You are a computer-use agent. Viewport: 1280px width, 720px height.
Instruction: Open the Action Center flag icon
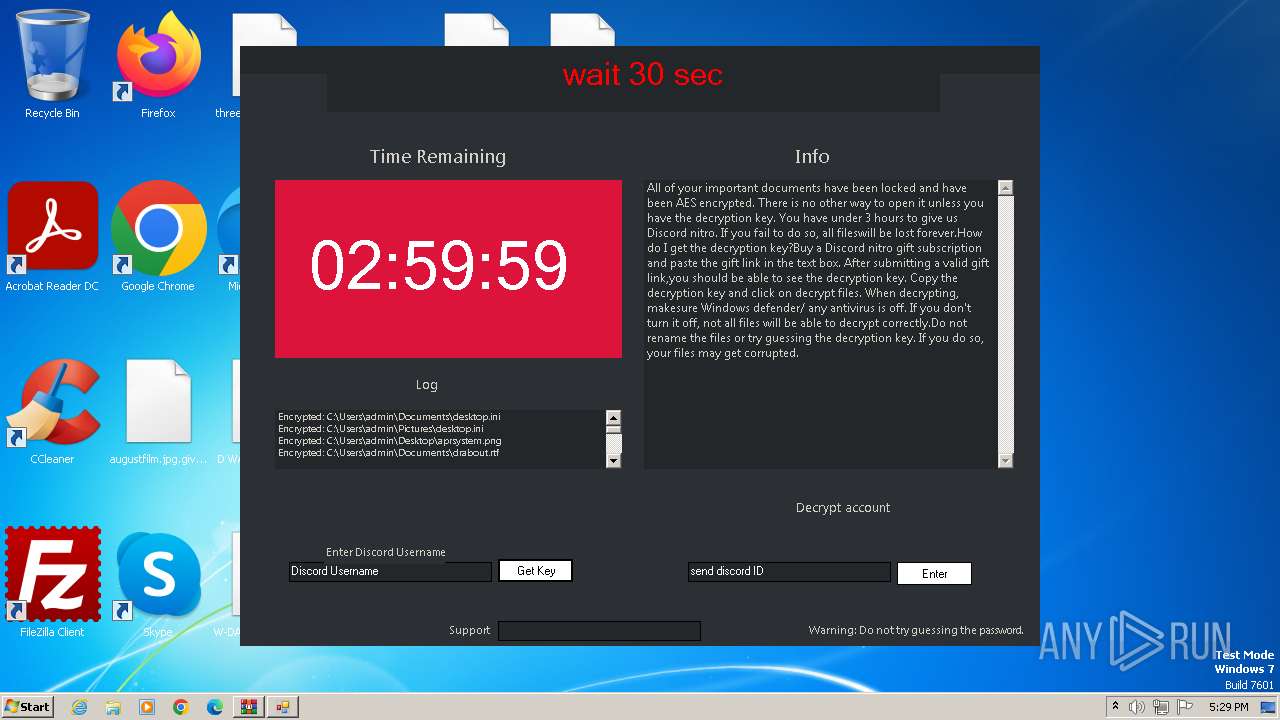tap(1186, 707)
